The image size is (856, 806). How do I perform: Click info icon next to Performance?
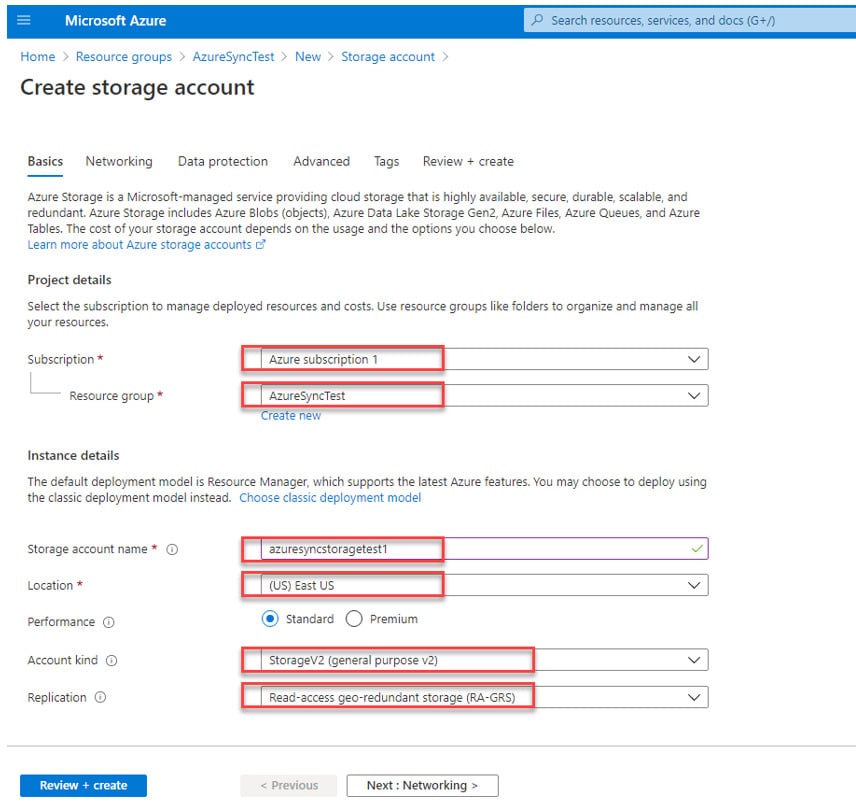coord(109,622)
